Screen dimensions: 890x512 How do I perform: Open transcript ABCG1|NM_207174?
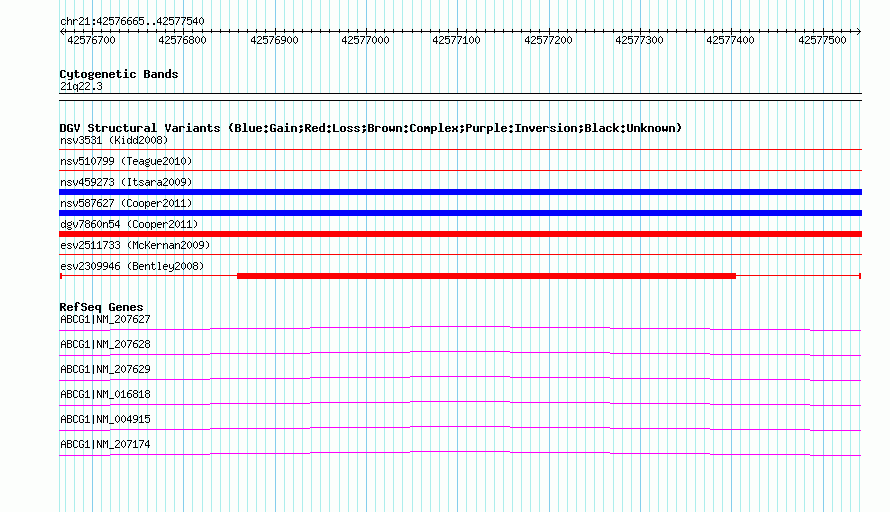pos(105,444)
